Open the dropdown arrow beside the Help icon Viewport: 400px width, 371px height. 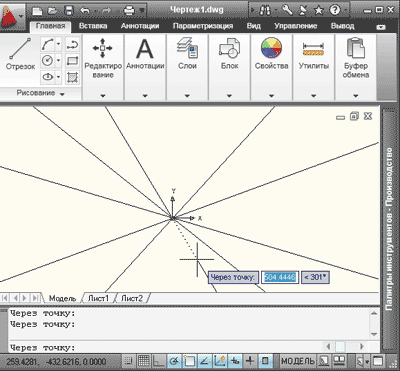[345, 11]
